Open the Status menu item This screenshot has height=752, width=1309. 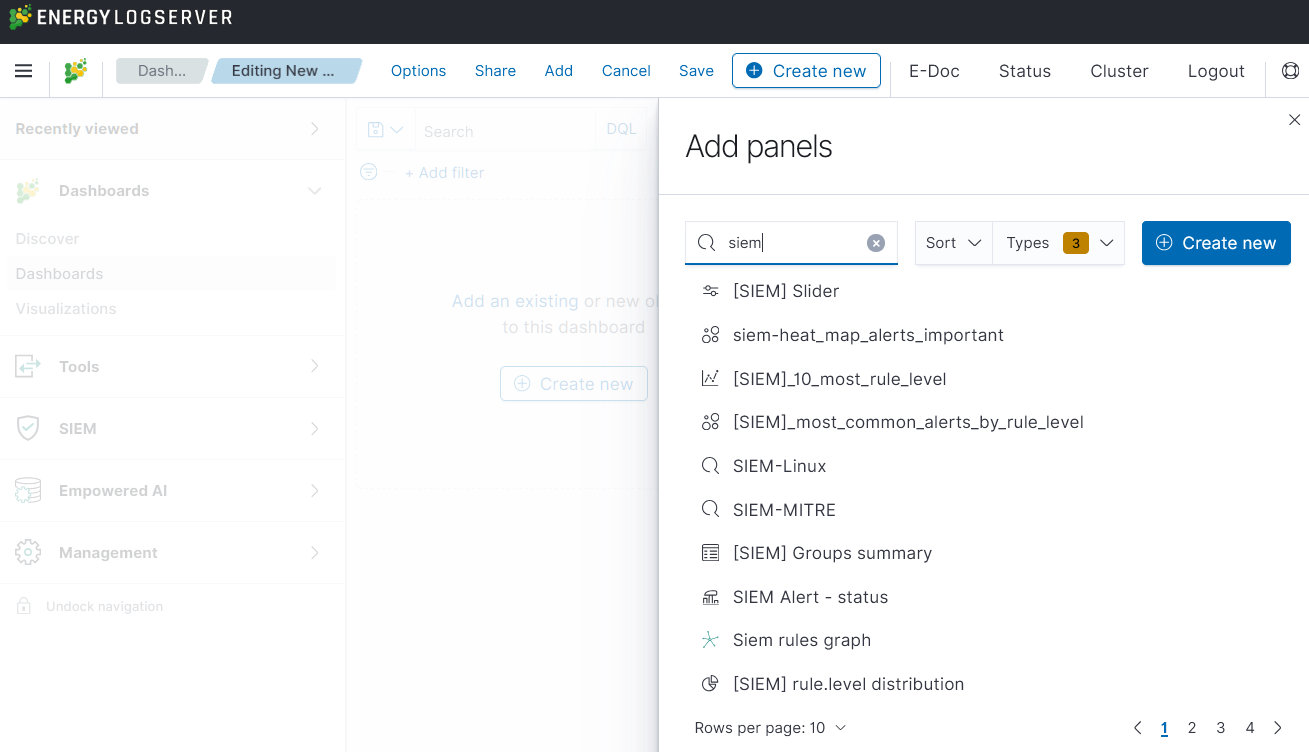(x=1025, y=71)
